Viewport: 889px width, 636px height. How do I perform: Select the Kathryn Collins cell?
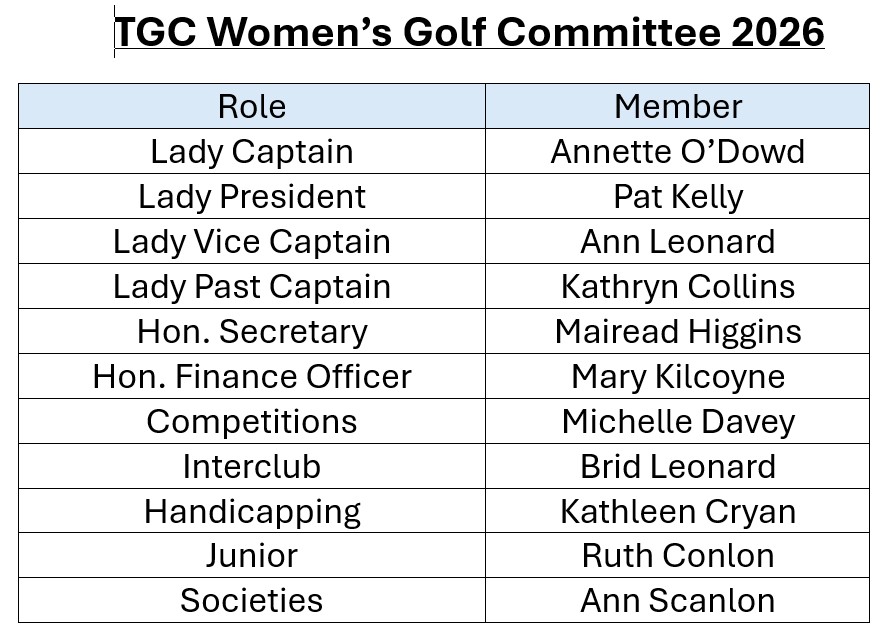click(678, 286)
